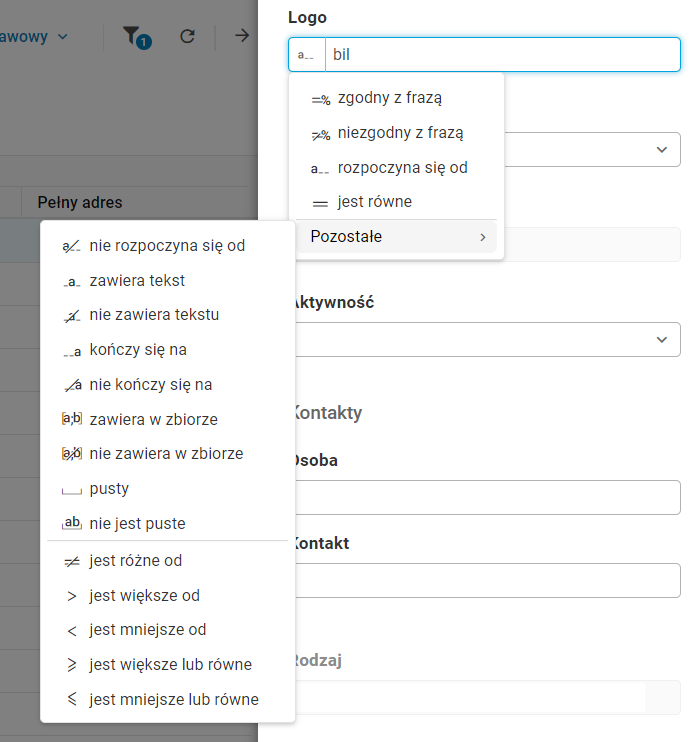Open the dropdown chevron below the Logo field
694x742 pixels.
[661, 150]
